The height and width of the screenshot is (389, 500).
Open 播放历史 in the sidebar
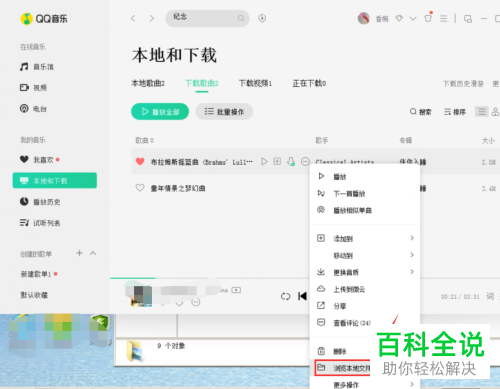pos(40,202)
